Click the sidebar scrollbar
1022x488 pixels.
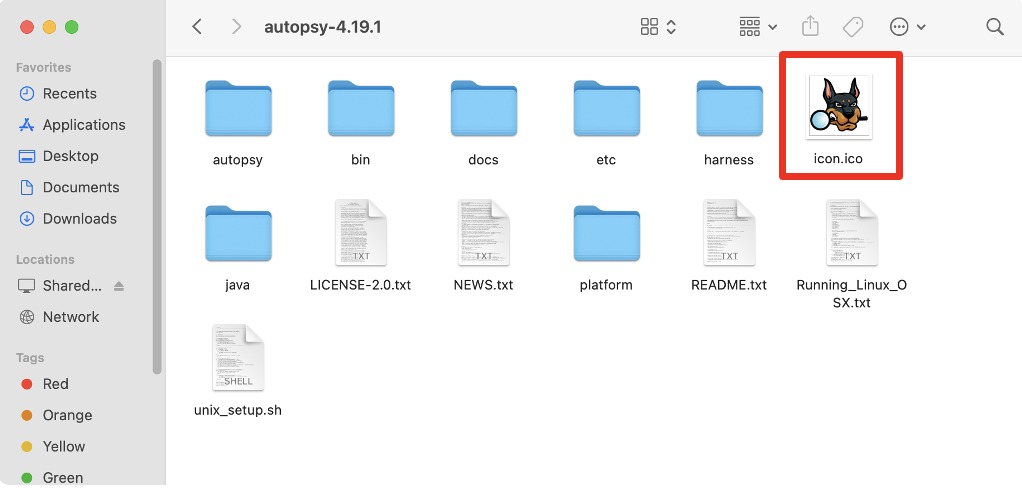[x=156, y=216]
